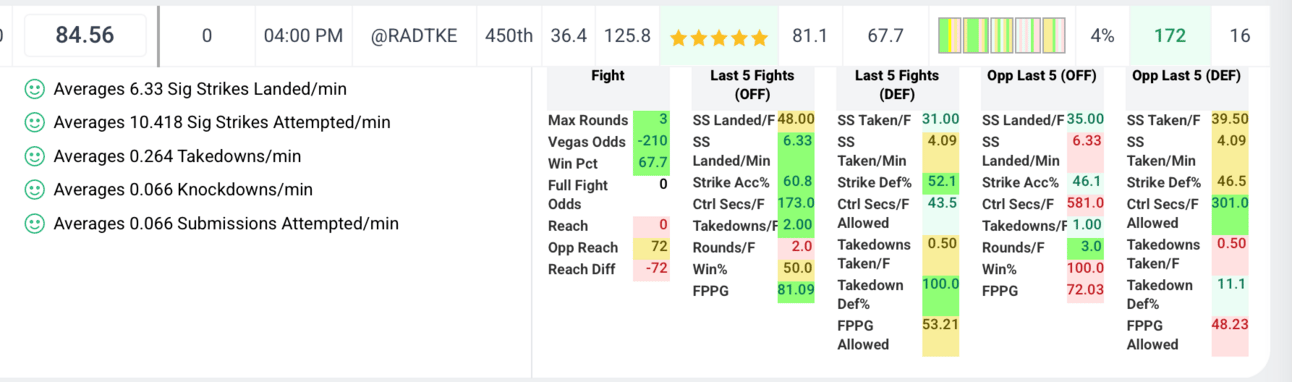Click the Fight column header
The width and height of the screenshot is (1292, 382).
click(608, 75)
